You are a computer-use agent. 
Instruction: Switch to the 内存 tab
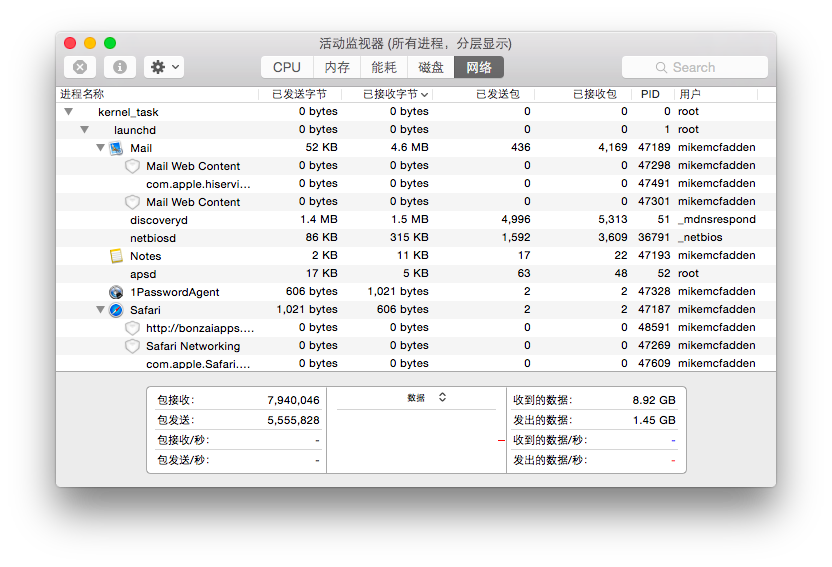click(x=337, y=67)
